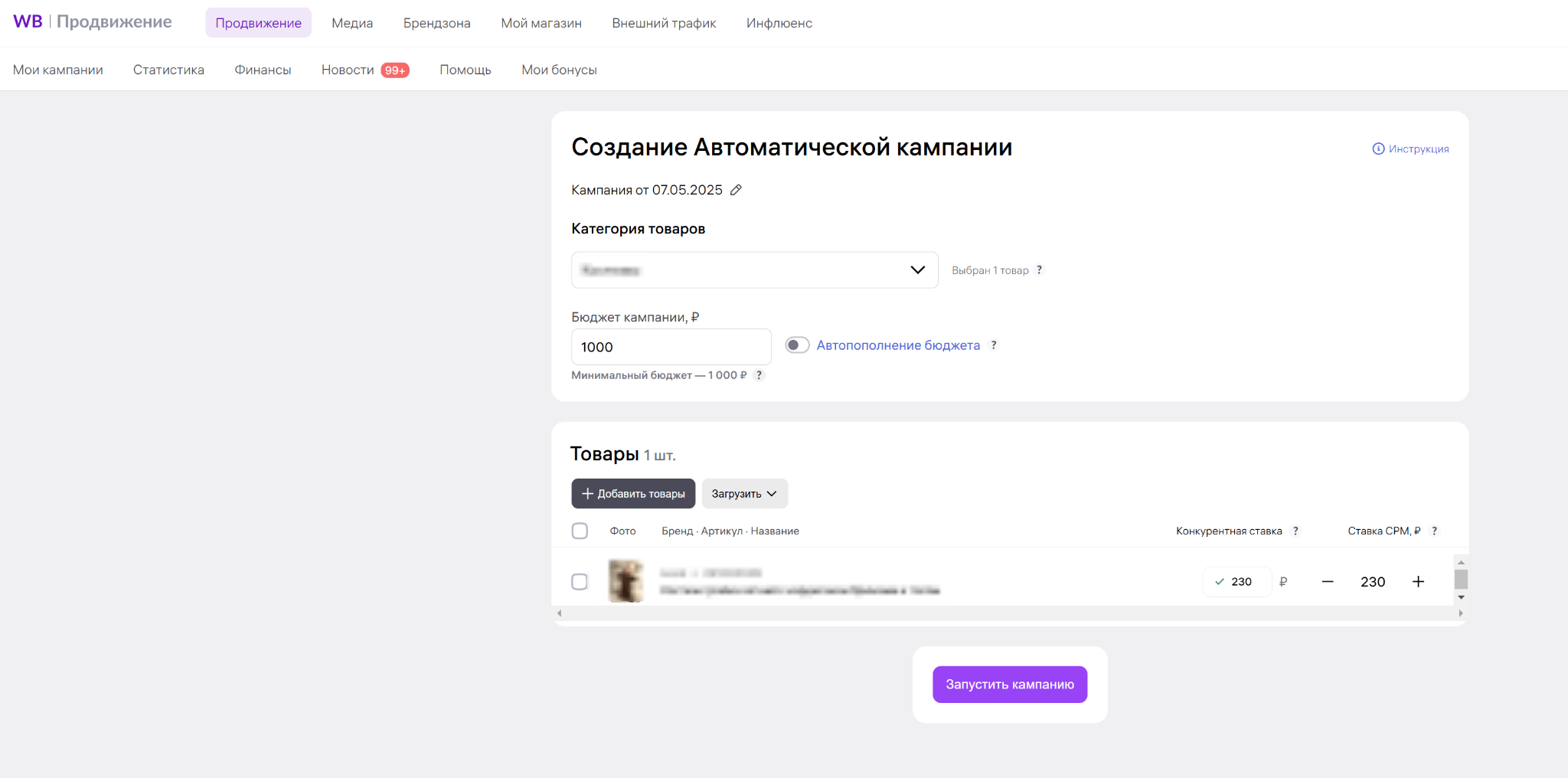Expand the Загрузить dropdown button
The height and width of the screenshot is (778, 1568).
click(x=744, y=494)
